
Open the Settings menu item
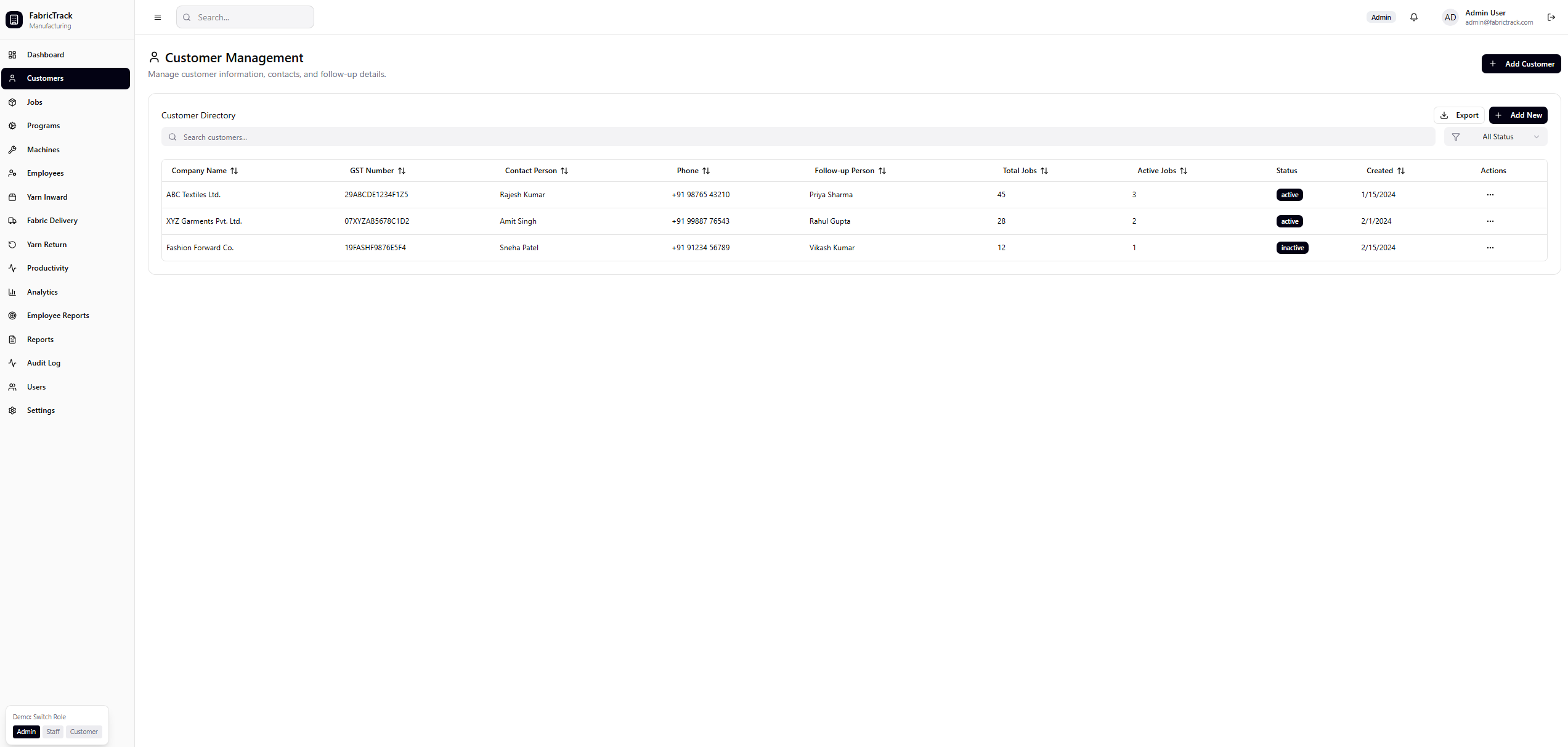pyautogui.click(x=41, y=410)
